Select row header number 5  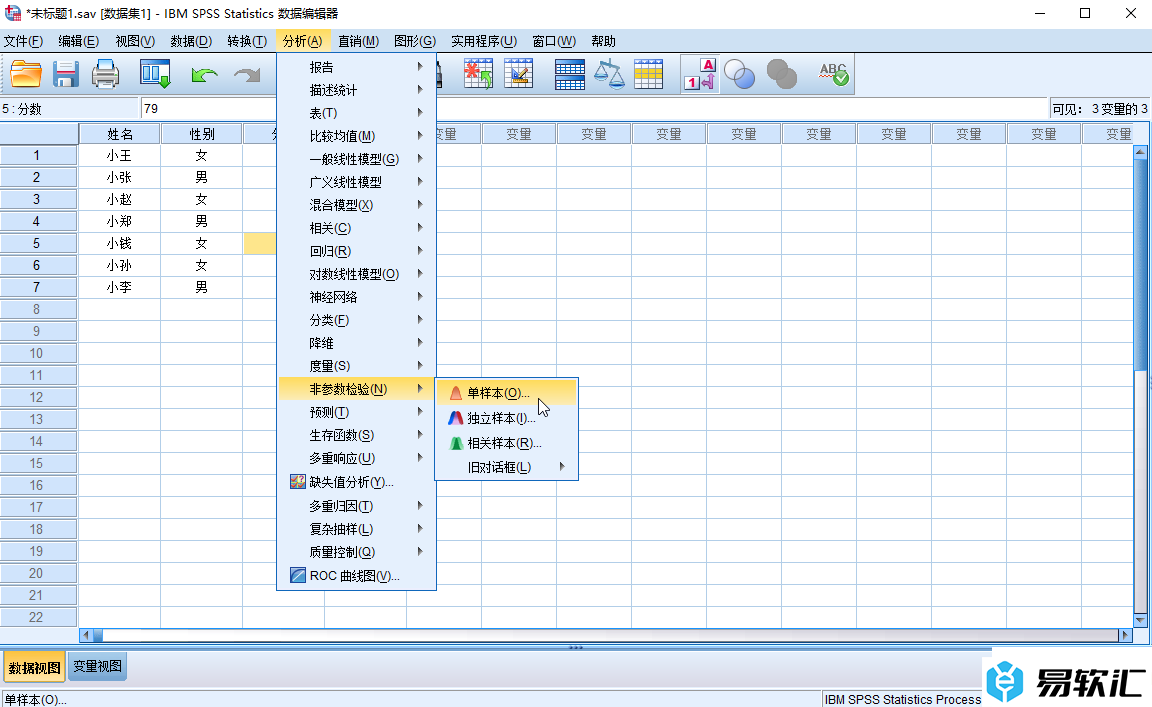click(38, 243)
